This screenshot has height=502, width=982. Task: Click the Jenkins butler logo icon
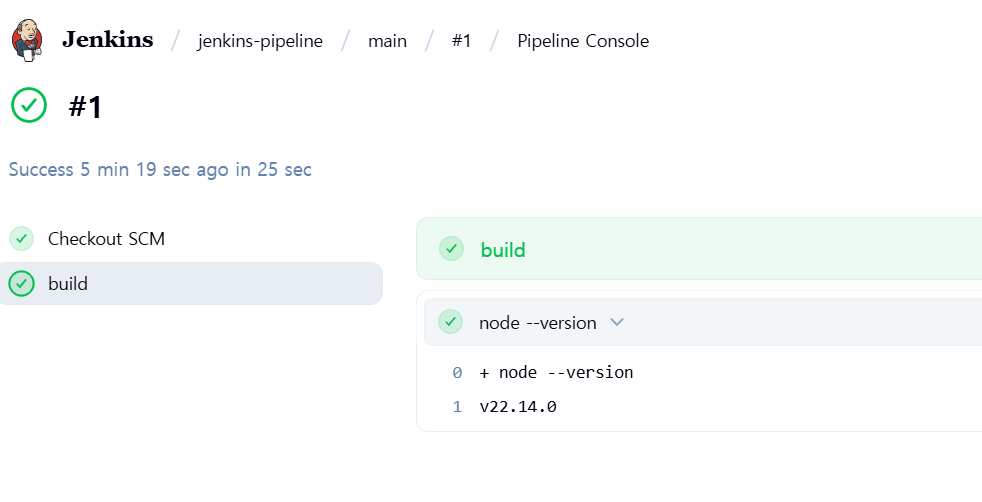[x=27, y=40]
